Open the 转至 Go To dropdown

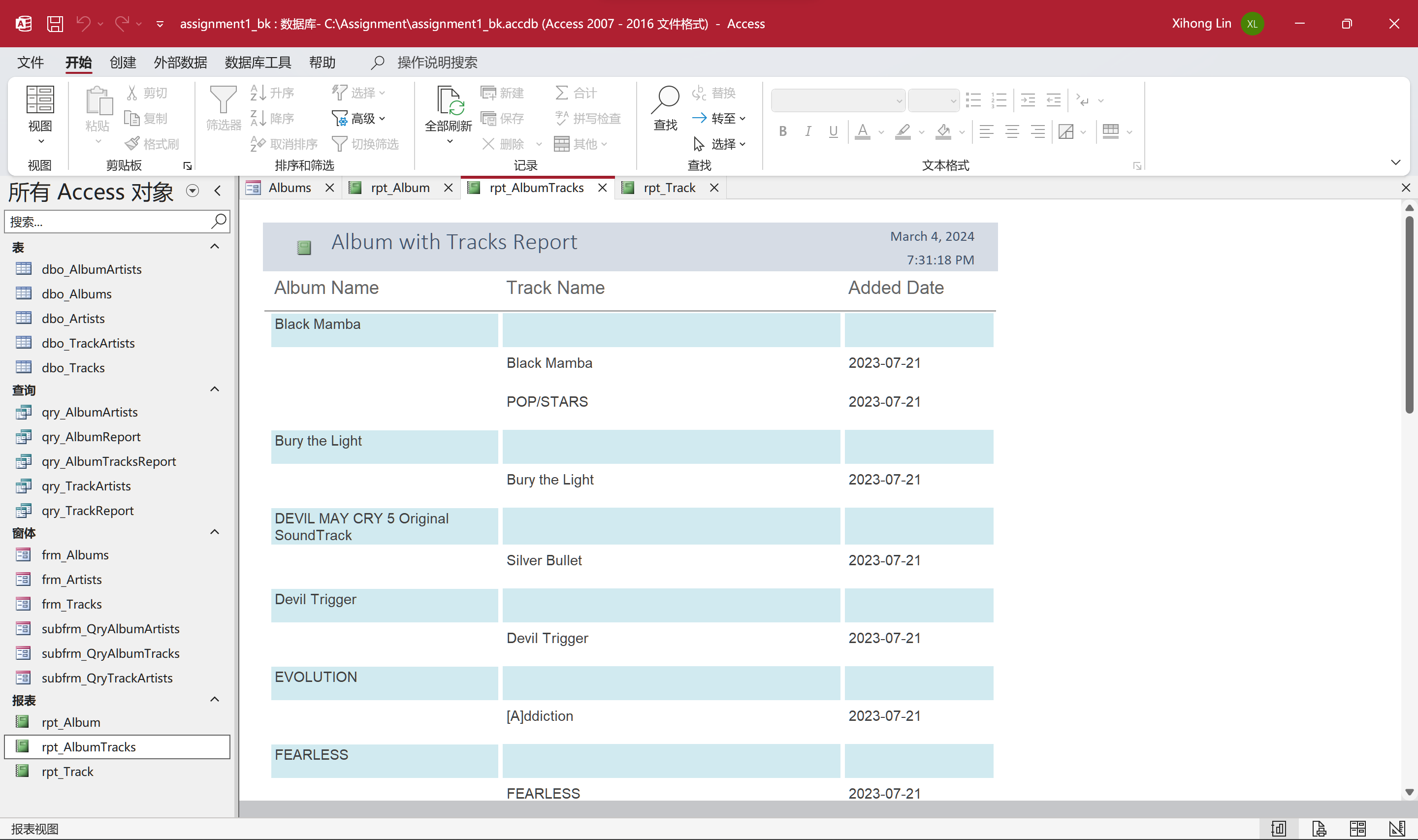point(719,118)
